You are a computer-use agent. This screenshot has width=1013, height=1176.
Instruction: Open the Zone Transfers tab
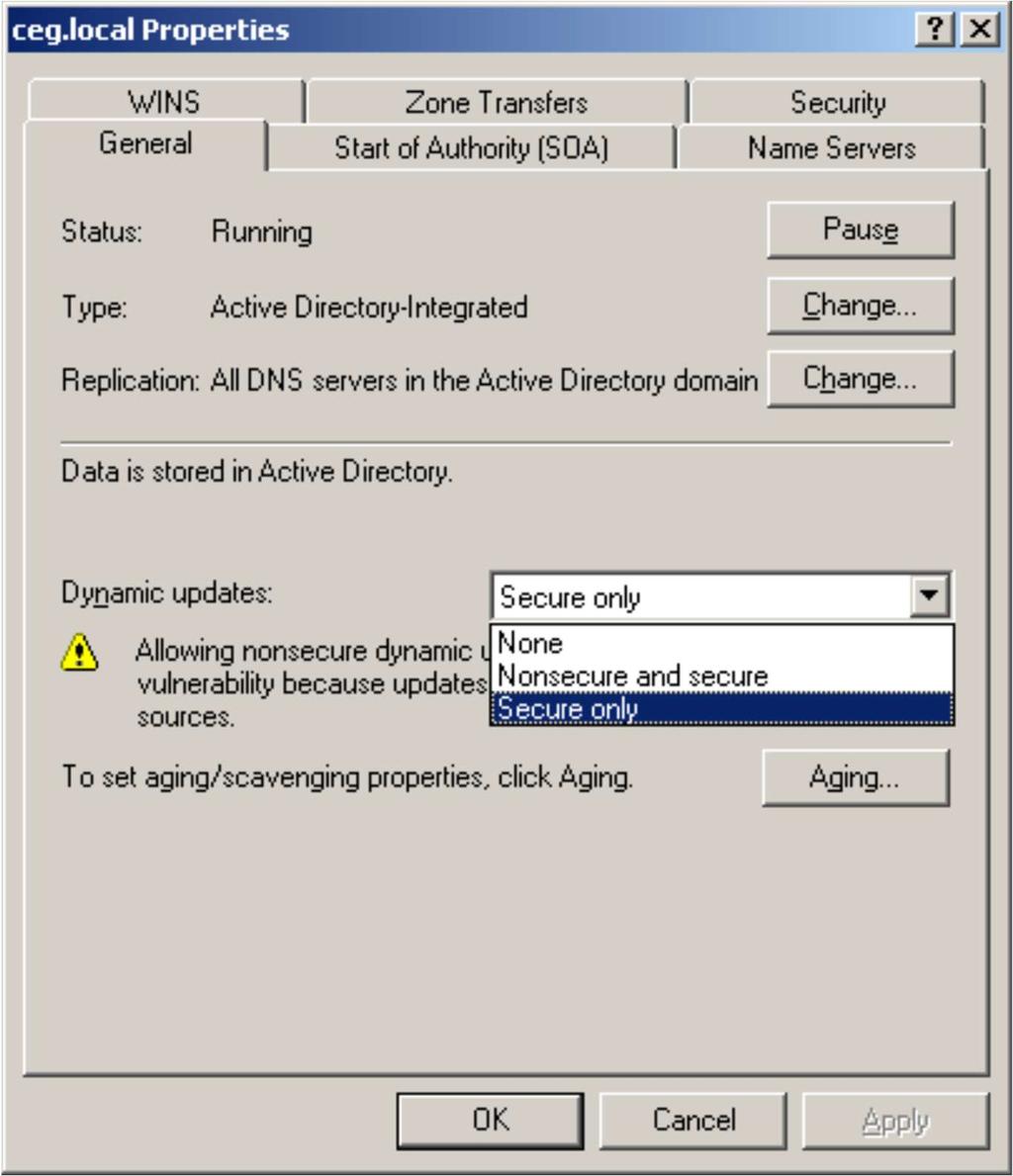[x=497, y=102]
